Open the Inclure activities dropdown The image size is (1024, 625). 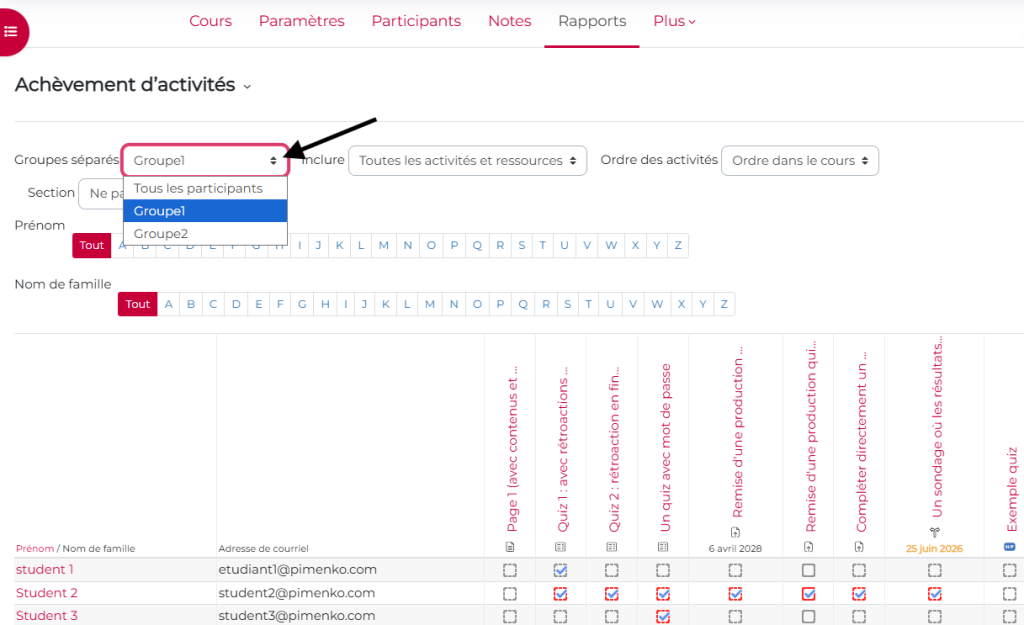pos(468,161)
